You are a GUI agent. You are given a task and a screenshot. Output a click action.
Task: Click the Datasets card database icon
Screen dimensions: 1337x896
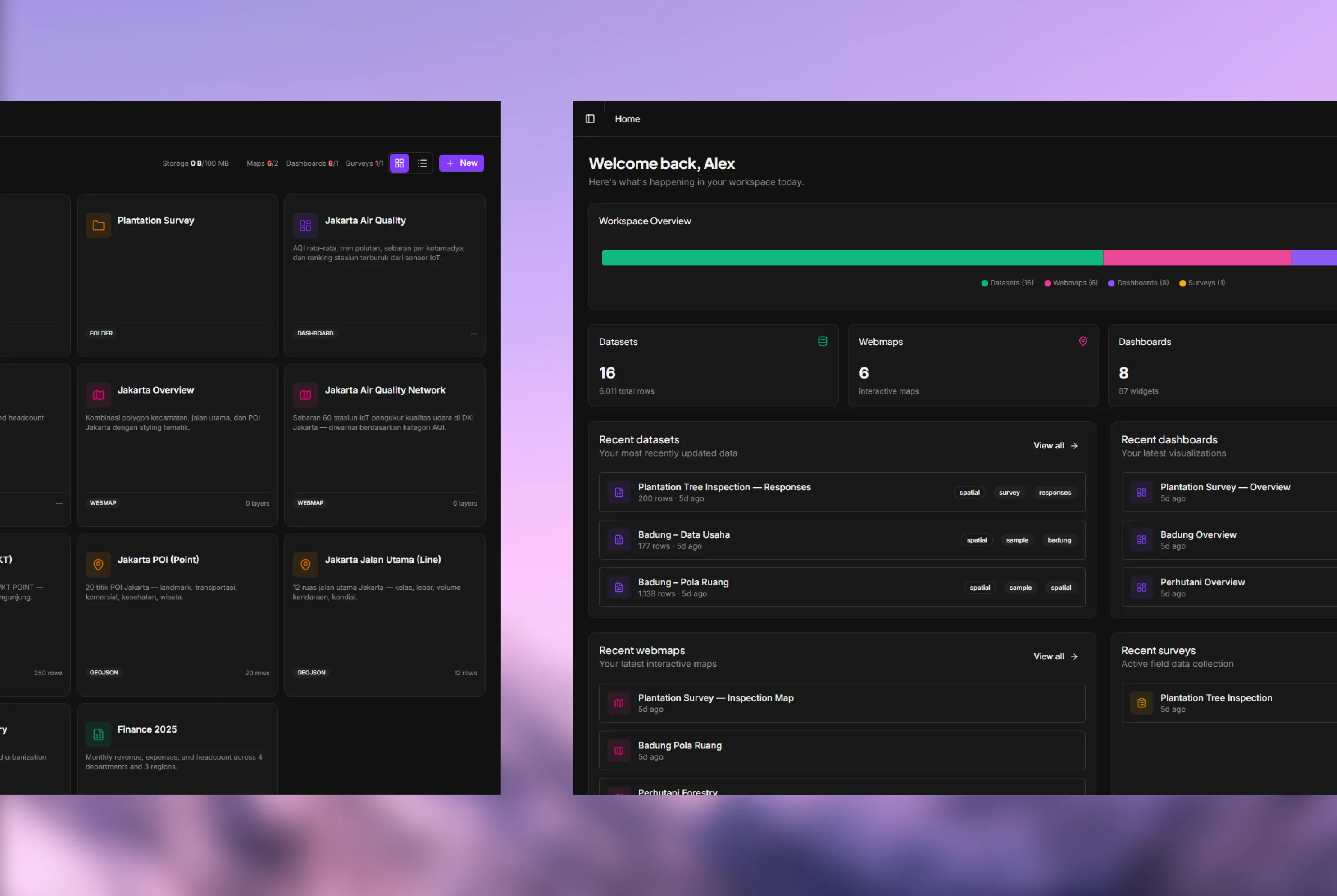[x=823, y=341]
